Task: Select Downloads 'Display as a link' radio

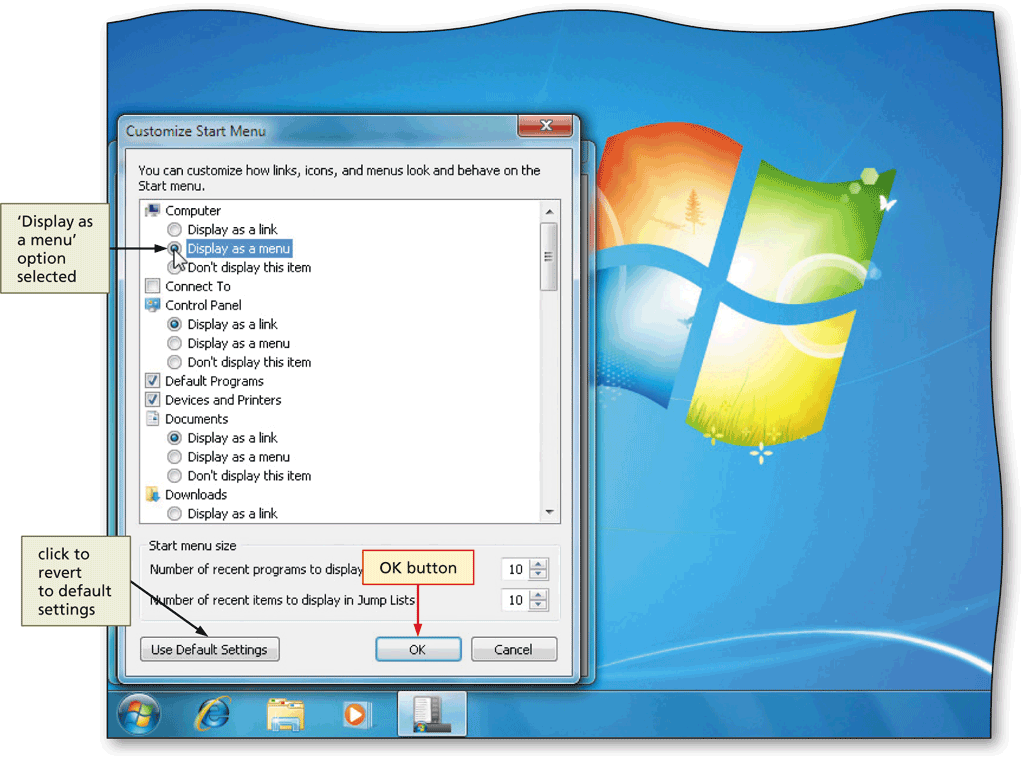Action: (174, 513)
